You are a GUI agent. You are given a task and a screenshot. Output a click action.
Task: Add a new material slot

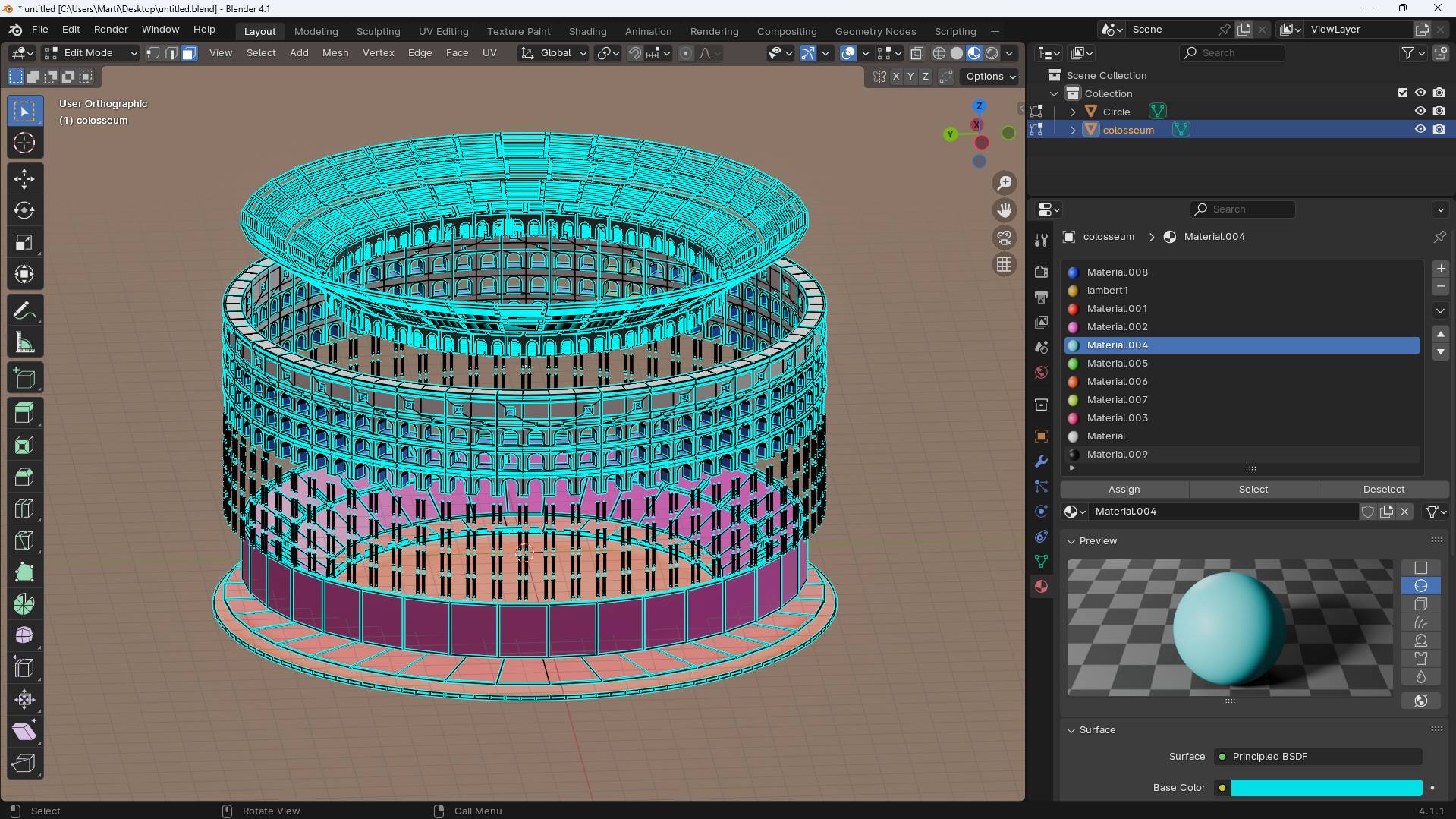1440,269
